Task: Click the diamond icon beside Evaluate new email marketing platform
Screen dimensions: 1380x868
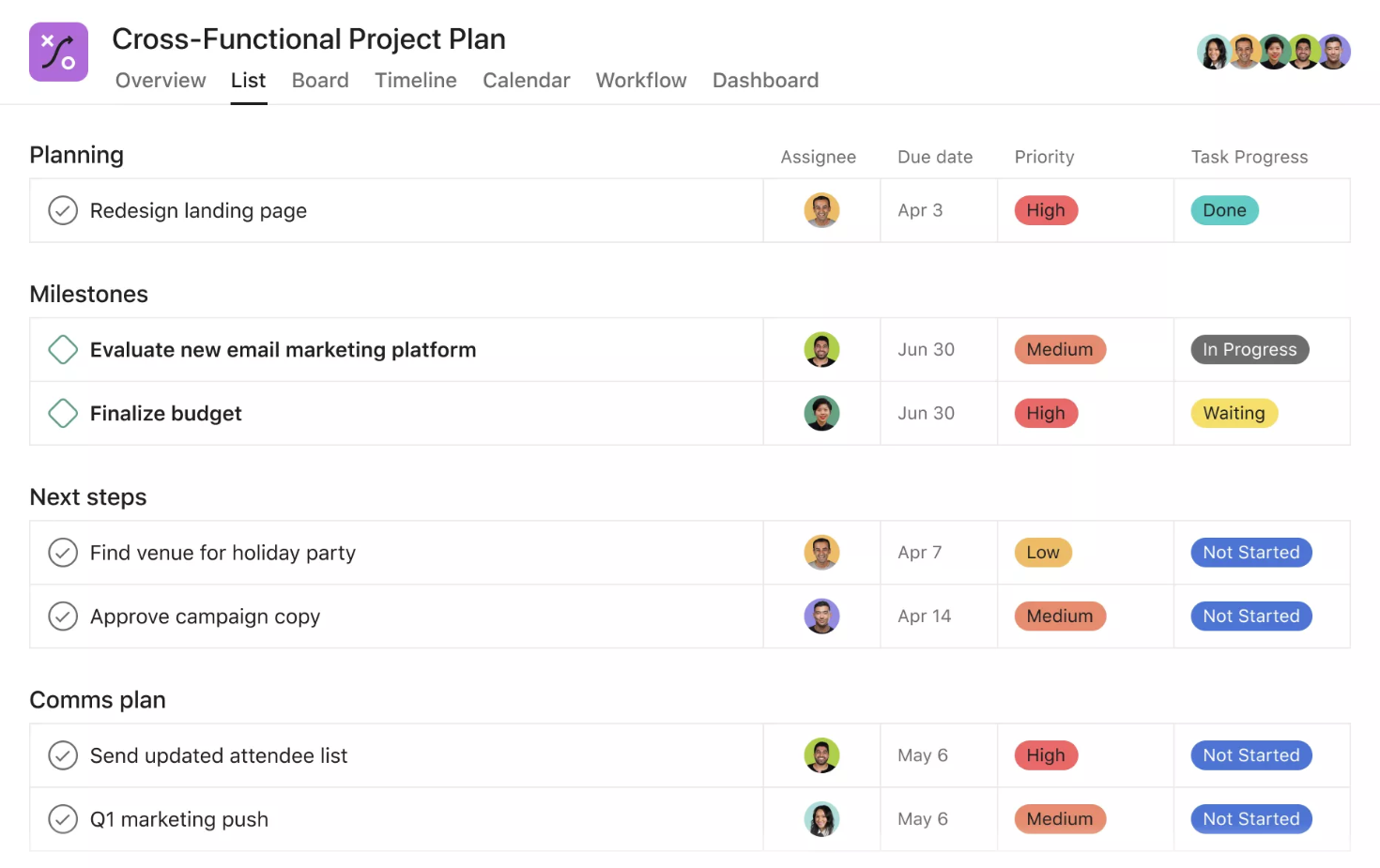Action: click(62, 349)
